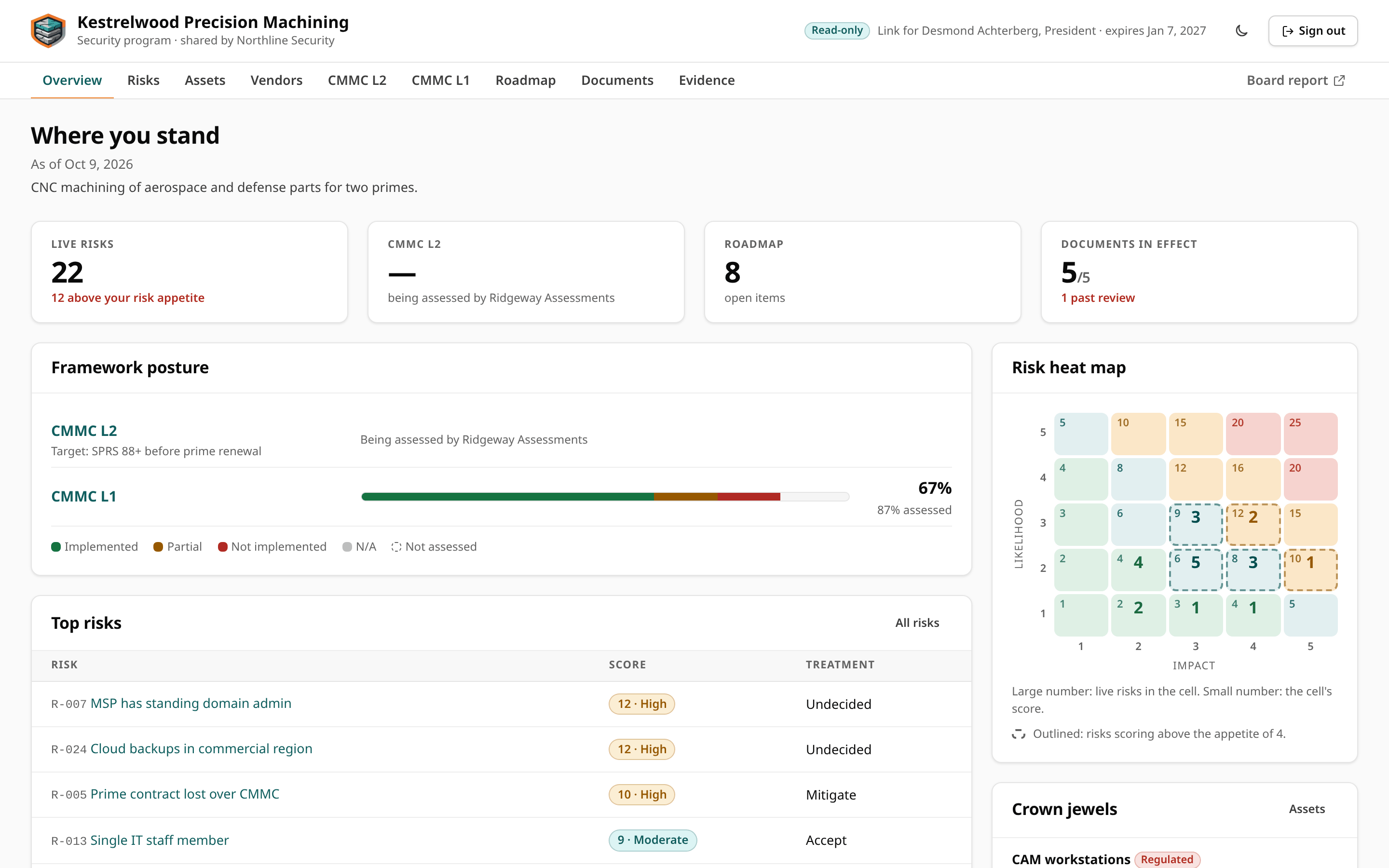The width and height of the screenshot is (1389, 868).
Task: Click the Read-only badge
Action: 837,30
